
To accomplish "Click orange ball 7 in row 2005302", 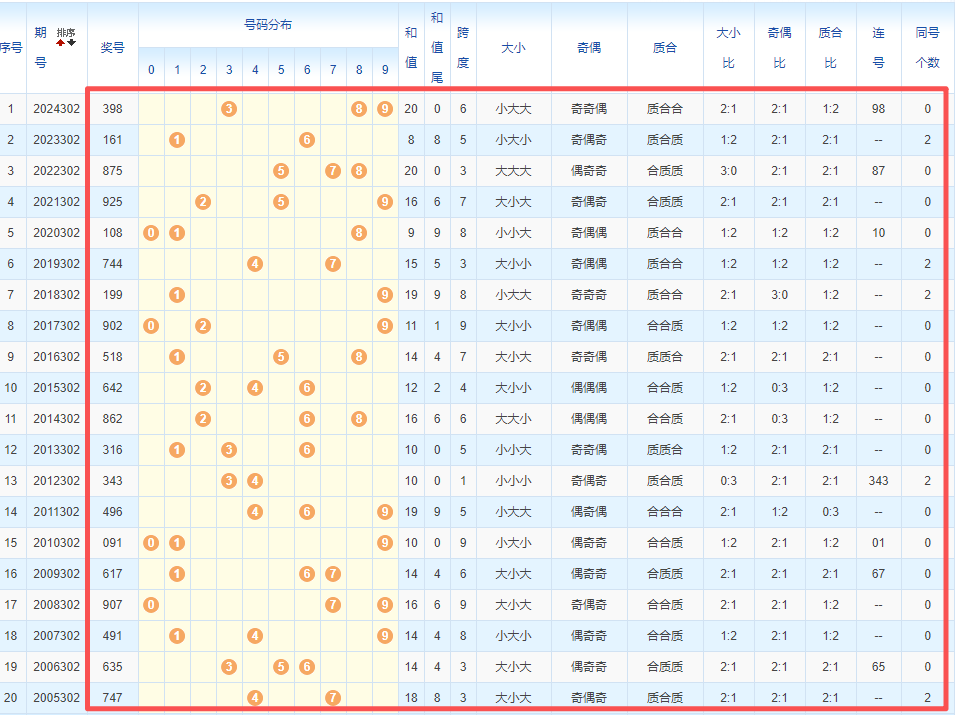I will 333,698.
